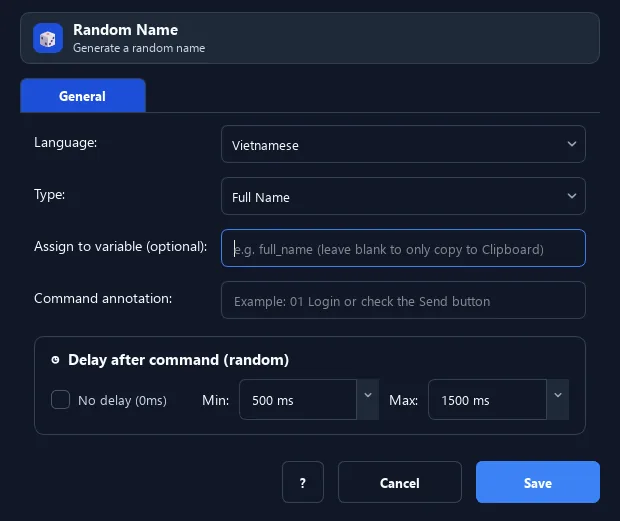Viewport: 620px width, 521px height.
Task: Click the Type: label
Action: pos(49,195)
